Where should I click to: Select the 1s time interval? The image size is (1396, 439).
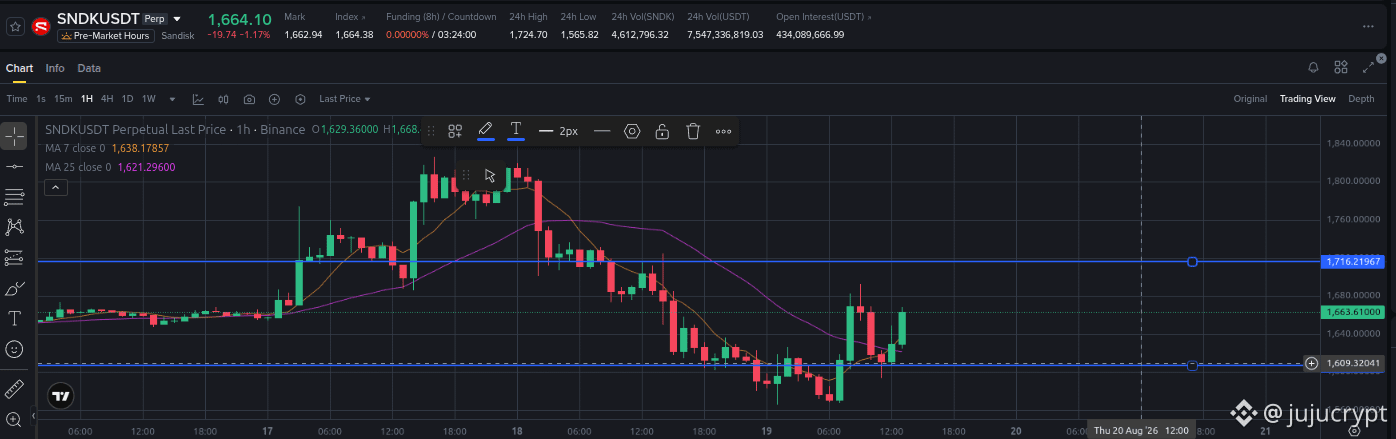coord(41,99)
